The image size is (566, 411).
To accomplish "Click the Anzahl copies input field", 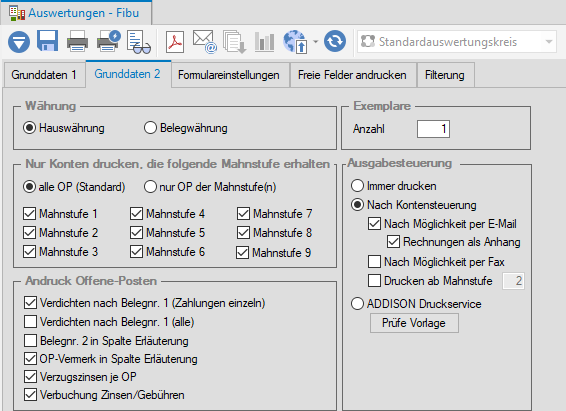I will (433, 129).
